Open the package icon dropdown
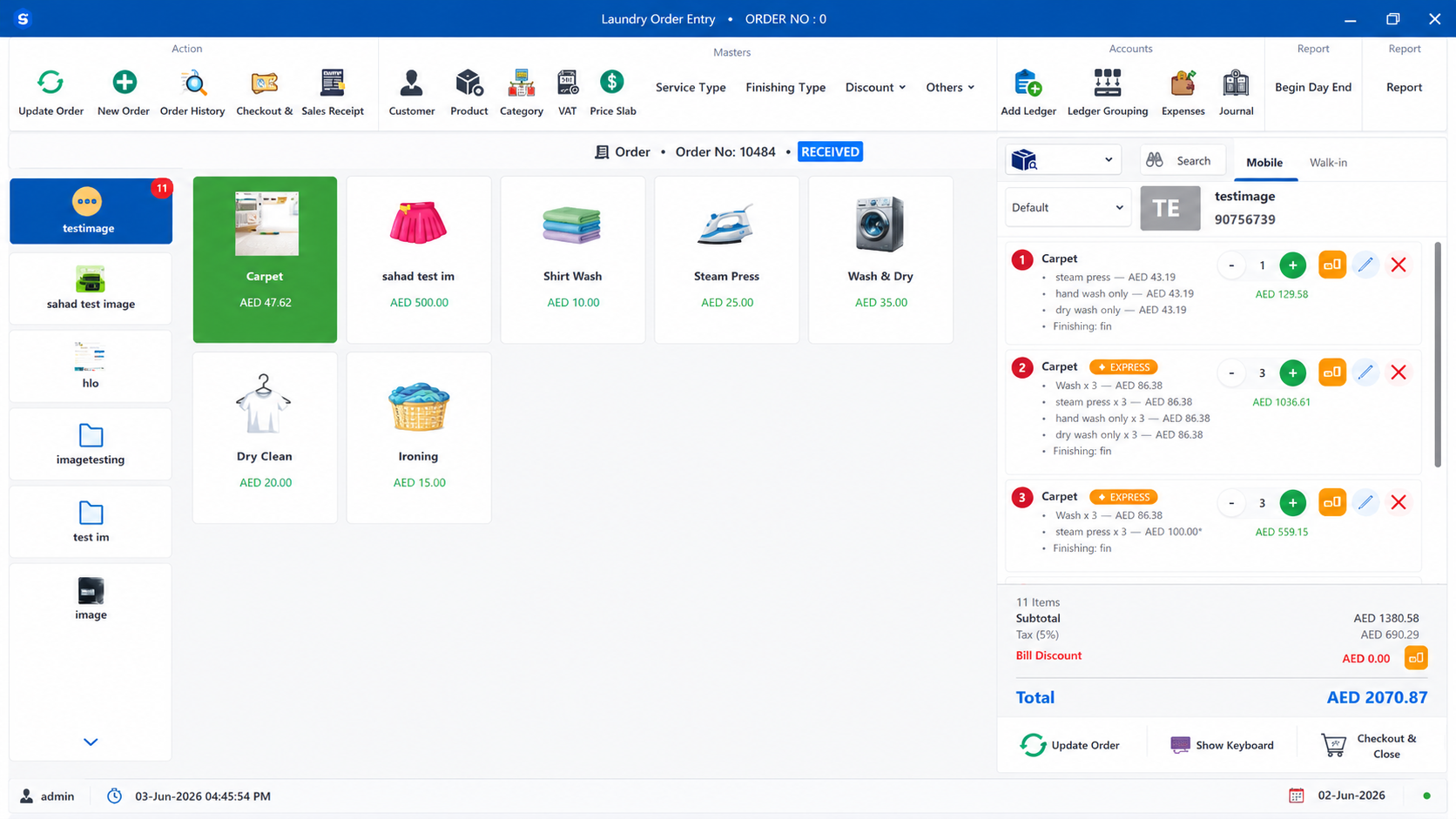This screenshot has height=819, width=1456. (1063, 160)
